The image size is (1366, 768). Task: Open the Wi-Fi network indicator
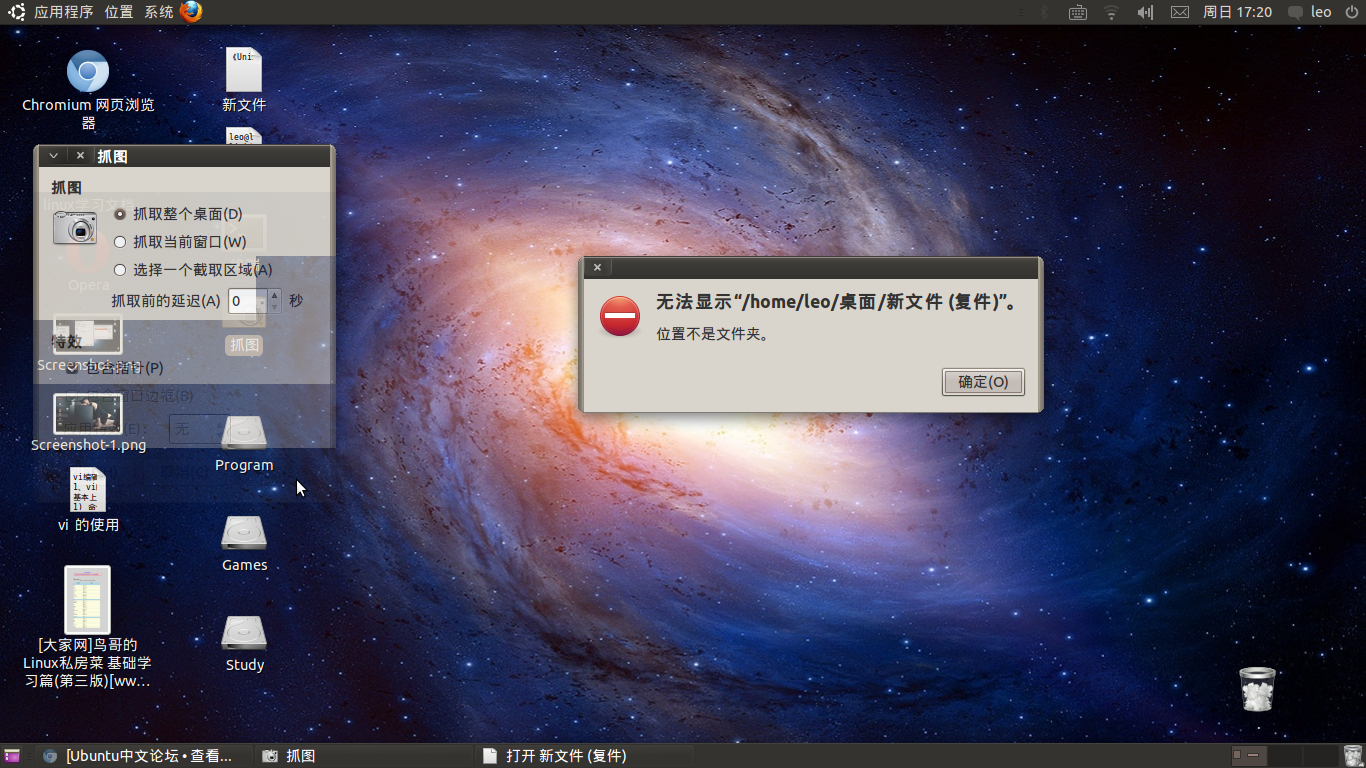1111,12
